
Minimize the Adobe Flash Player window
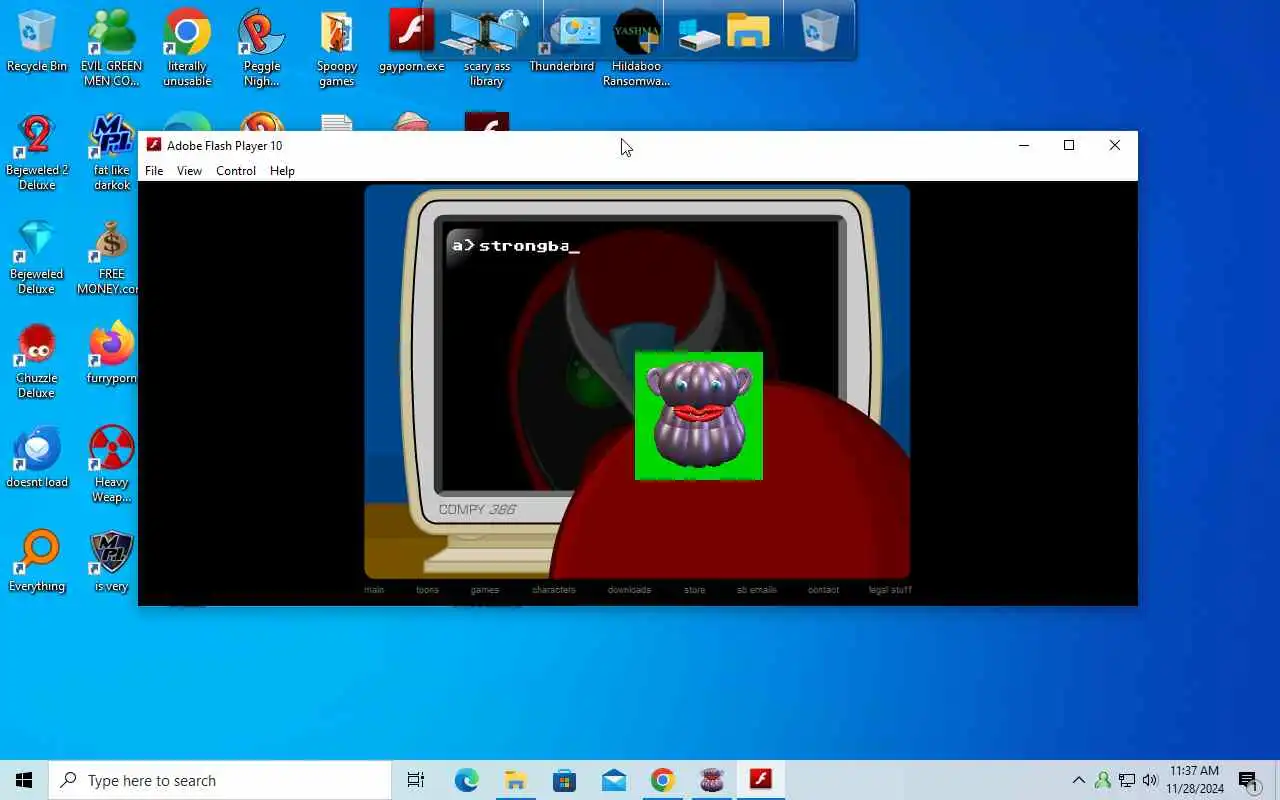click(1023, 145)
